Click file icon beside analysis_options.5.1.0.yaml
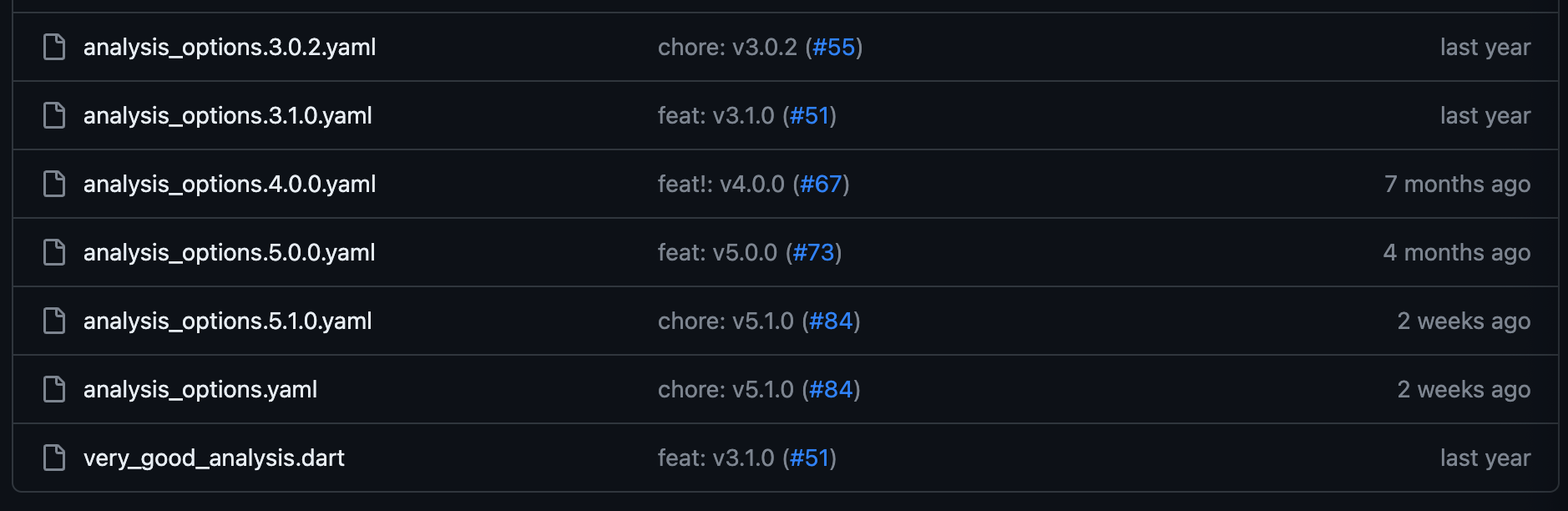 [54, 321]
